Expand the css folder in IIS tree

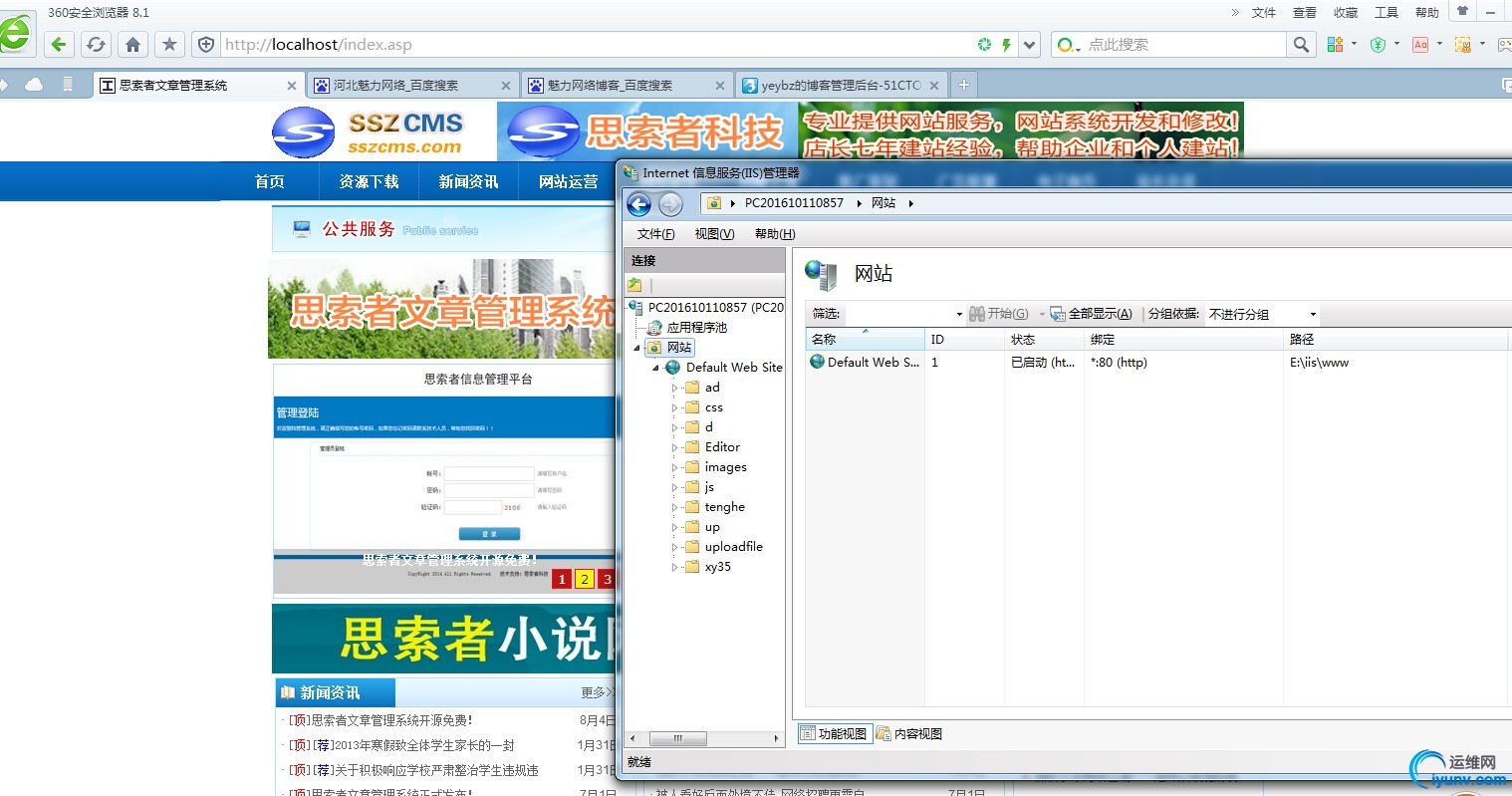(674, 407)
